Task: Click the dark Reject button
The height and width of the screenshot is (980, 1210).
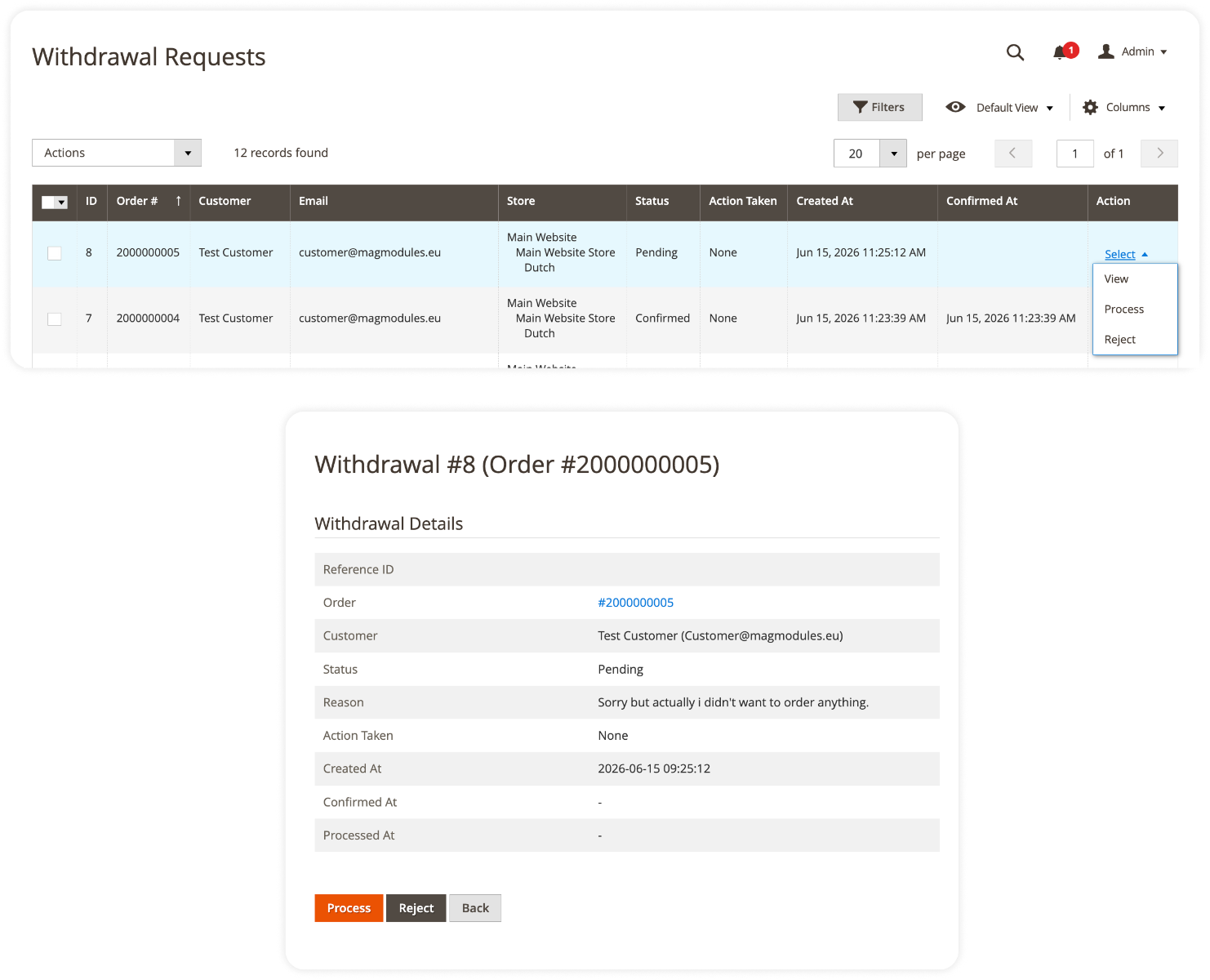Action: click(x=416, y=908)
